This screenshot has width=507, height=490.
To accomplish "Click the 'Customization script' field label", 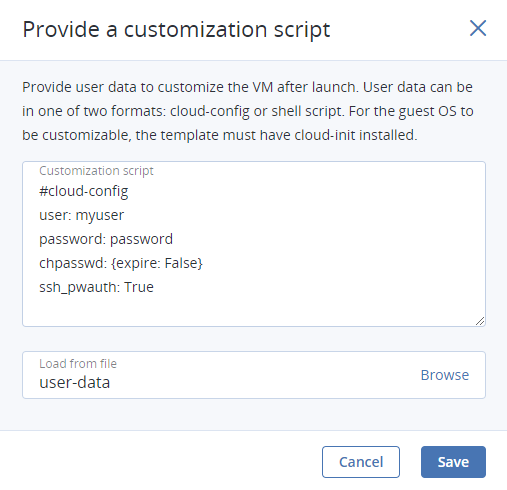I will coord(96,171).
